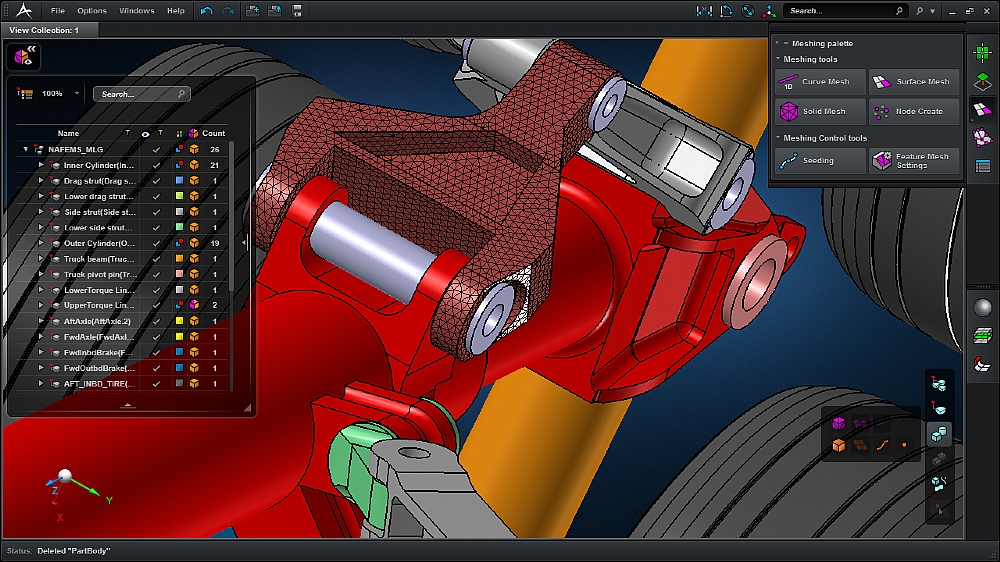Click the orange solid cube filter icon
Screen dimensions: 1000x562
[839, 445]
